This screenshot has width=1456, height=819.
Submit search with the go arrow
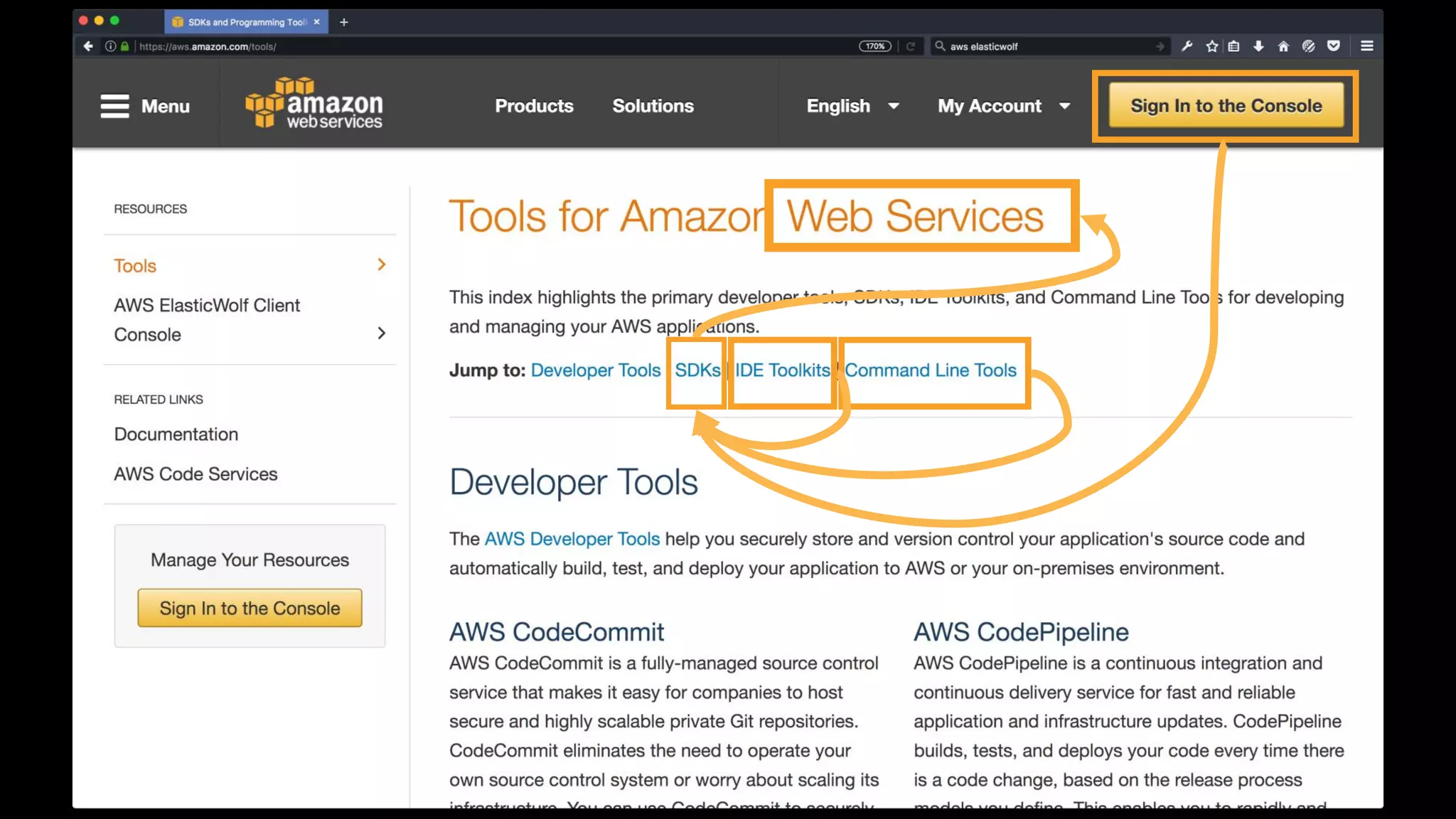[x=1160, y=46]
